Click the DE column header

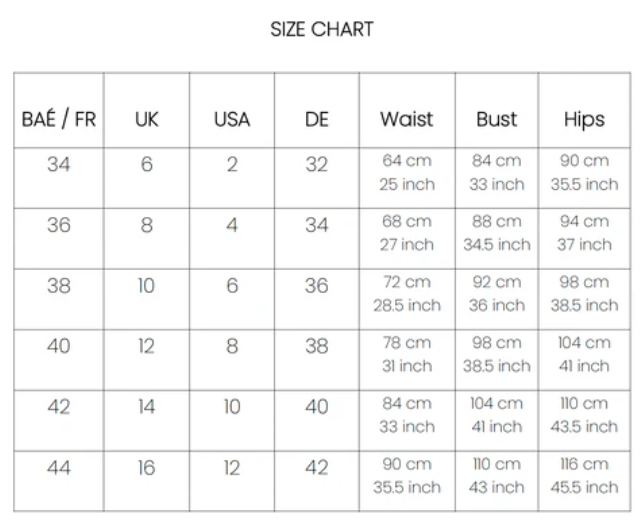tap(316, 119)
